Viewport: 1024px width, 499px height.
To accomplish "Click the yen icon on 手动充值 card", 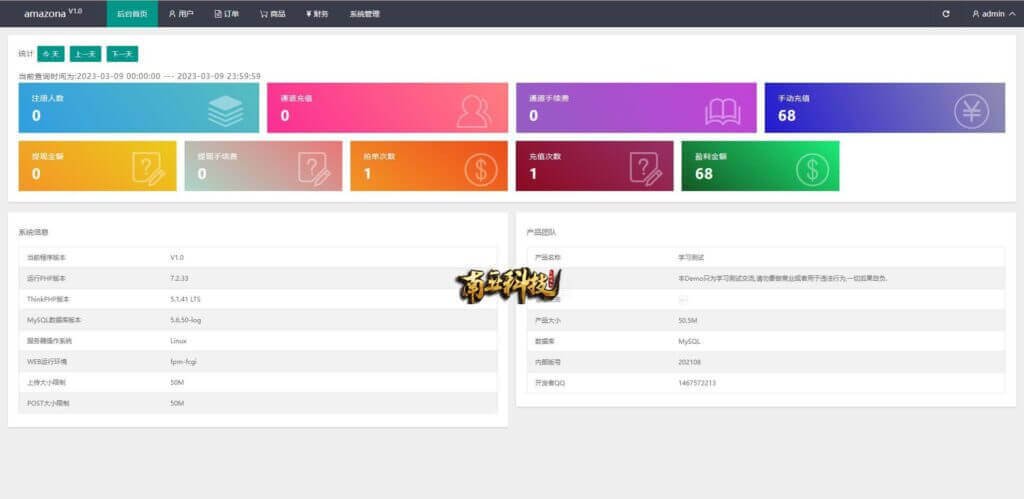I will [x=971, y=110].
